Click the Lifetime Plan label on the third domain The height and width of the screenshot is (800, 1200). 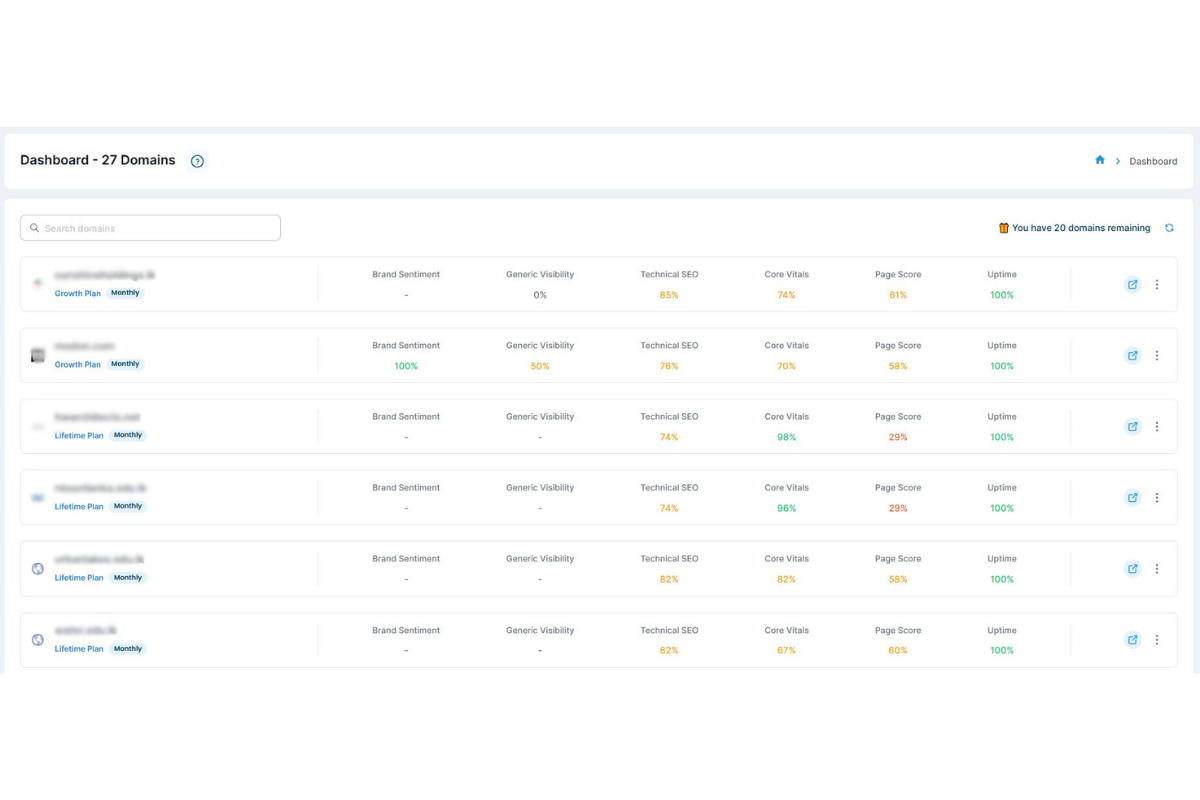point(79,435)
